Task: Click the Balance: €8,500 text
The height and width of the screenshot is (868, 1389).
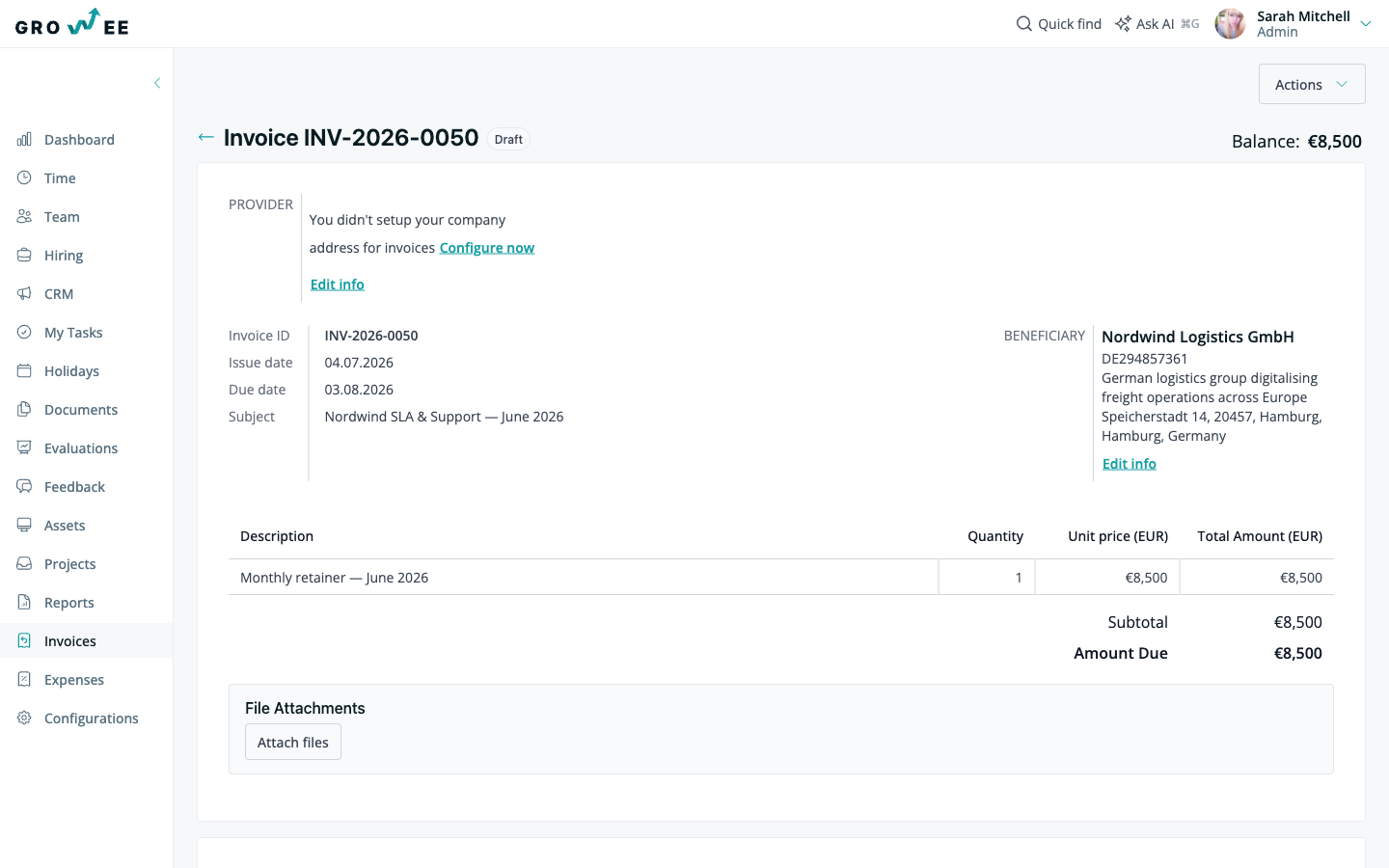Action: tap(1296, 141)
